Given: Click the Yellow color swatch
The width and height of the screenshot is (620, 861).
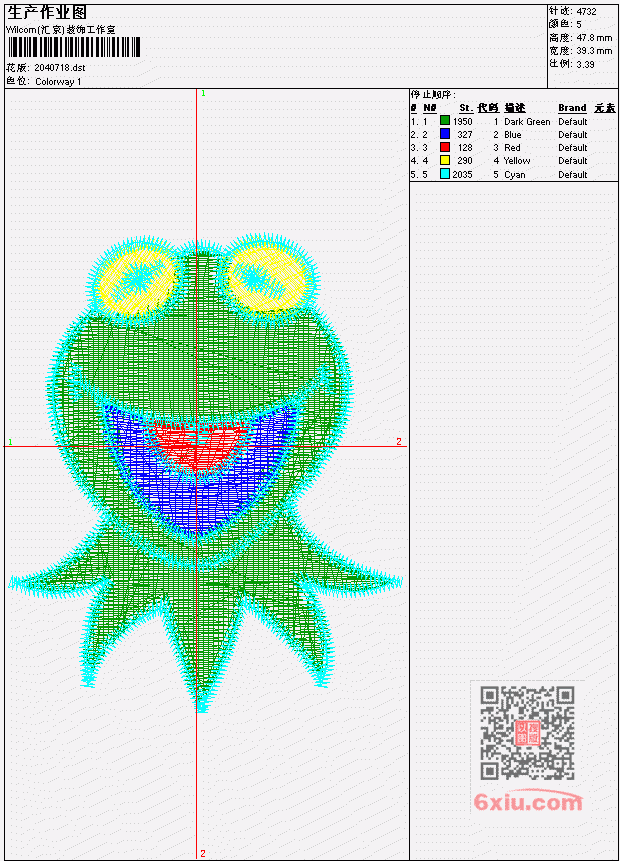Looking at the screenshot, I should 445,160.
